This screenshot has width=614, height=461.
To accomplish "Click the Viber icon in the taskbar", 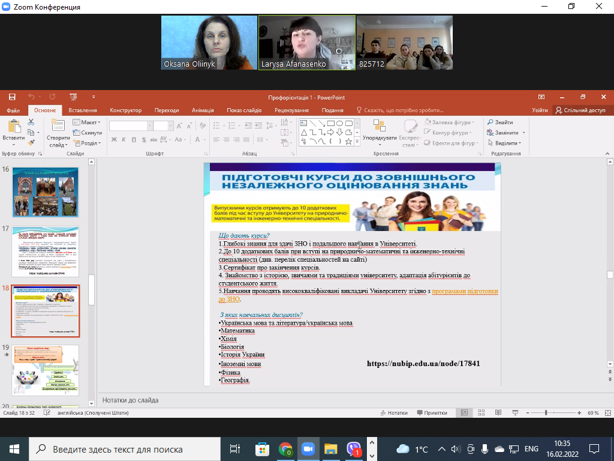I will tap(353, 450).
